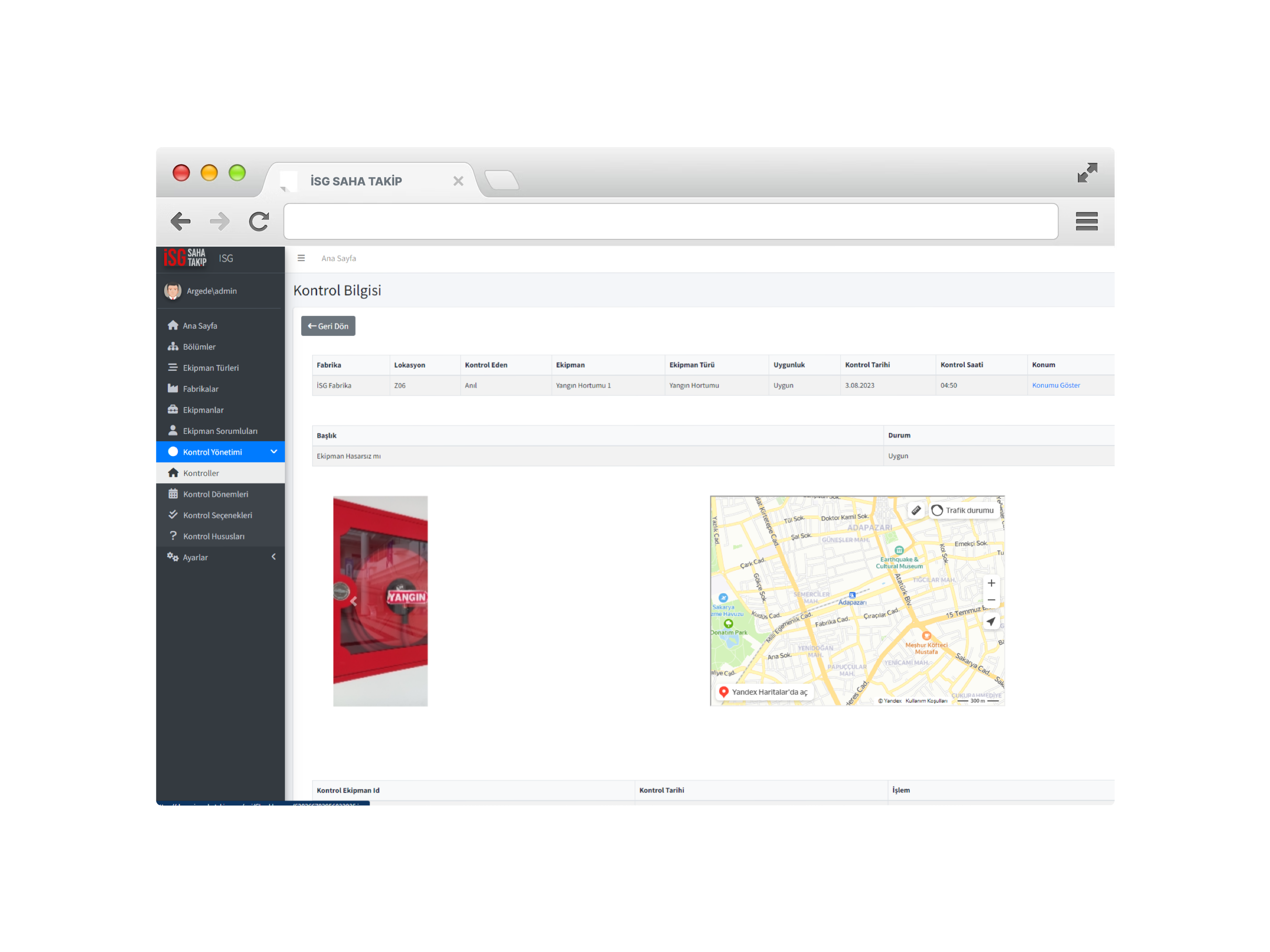Click the Argede\admin user avatar

[173, 291]
